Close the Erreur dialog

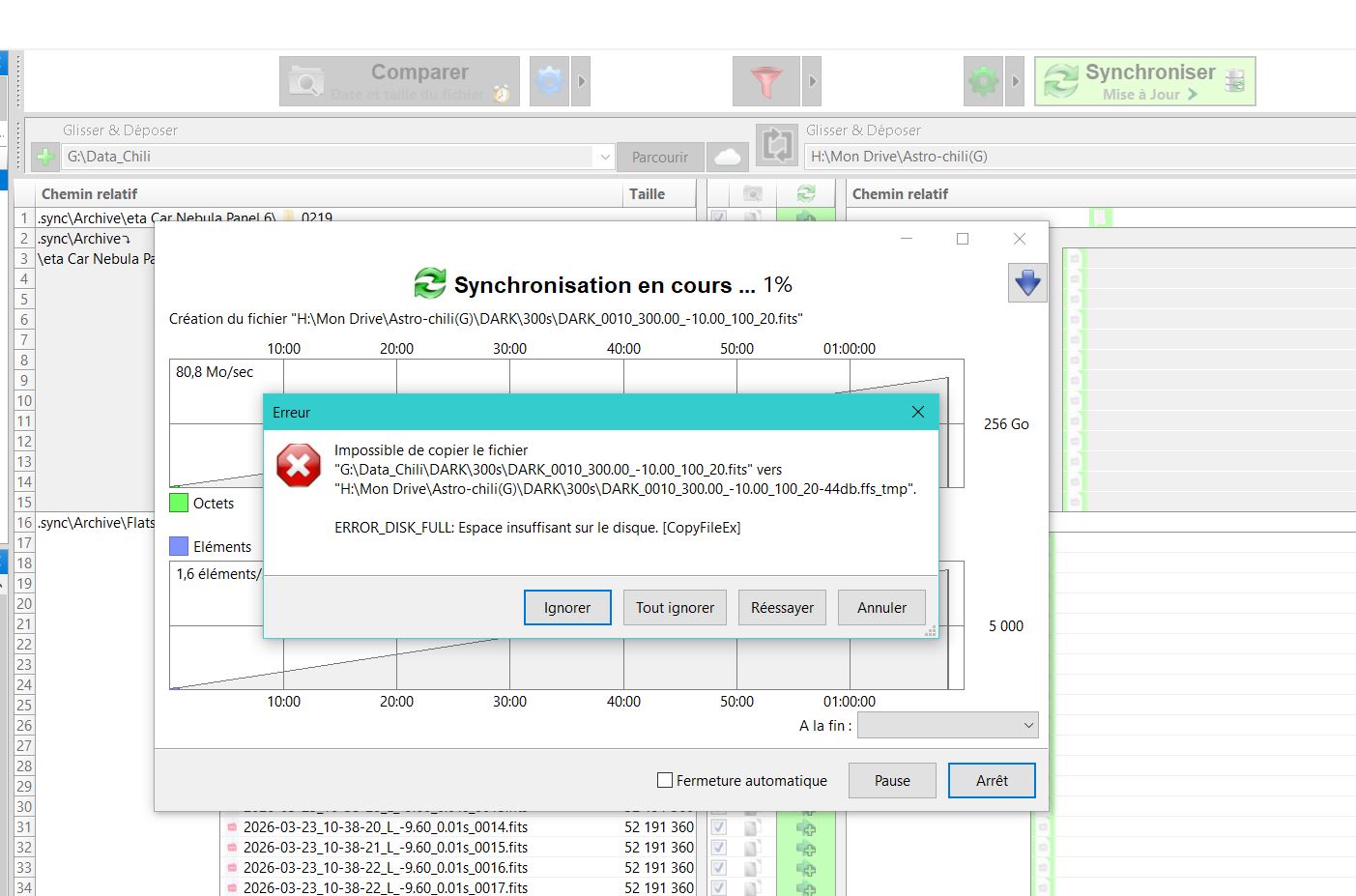(x=918, y=412)
